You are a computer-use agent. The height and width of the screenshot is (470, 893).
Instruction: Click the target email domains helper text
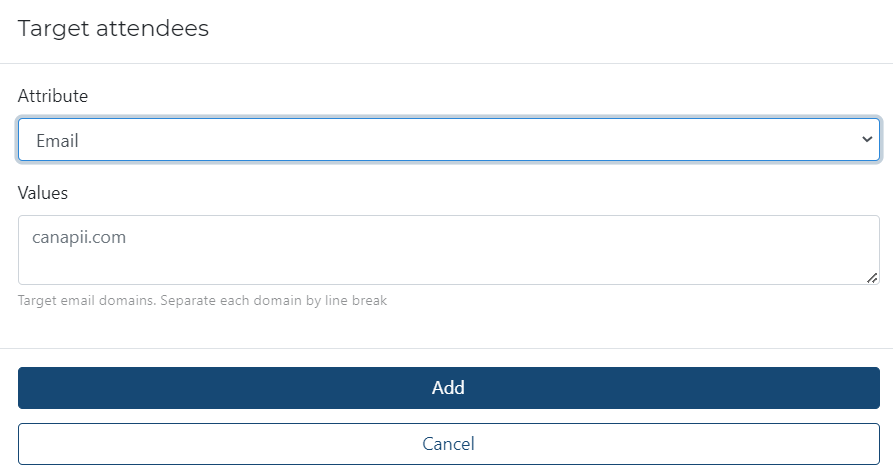(202, 300)
